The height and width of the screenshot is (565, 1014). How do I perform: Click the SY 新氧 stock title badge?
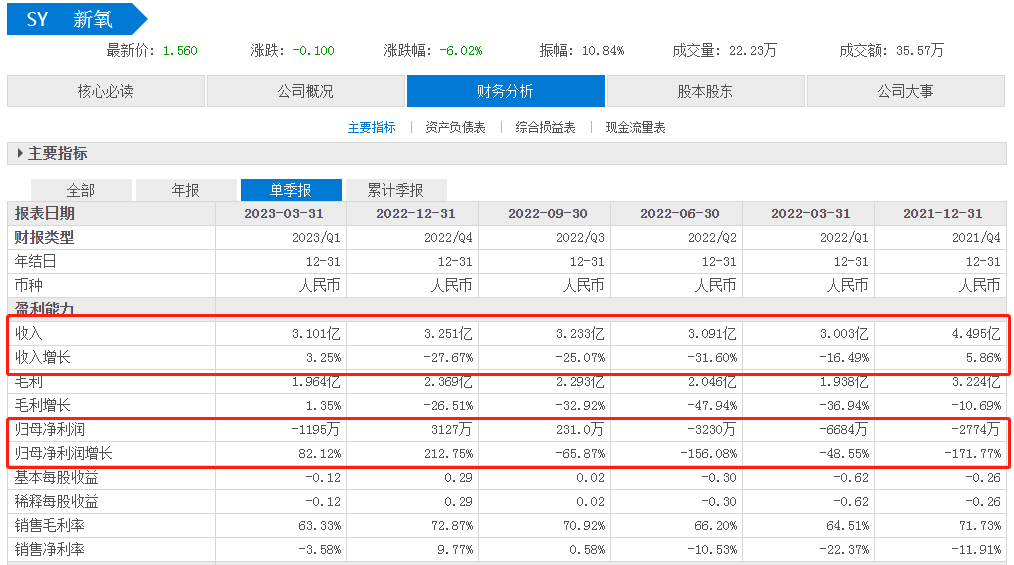(x=72, y=19)
